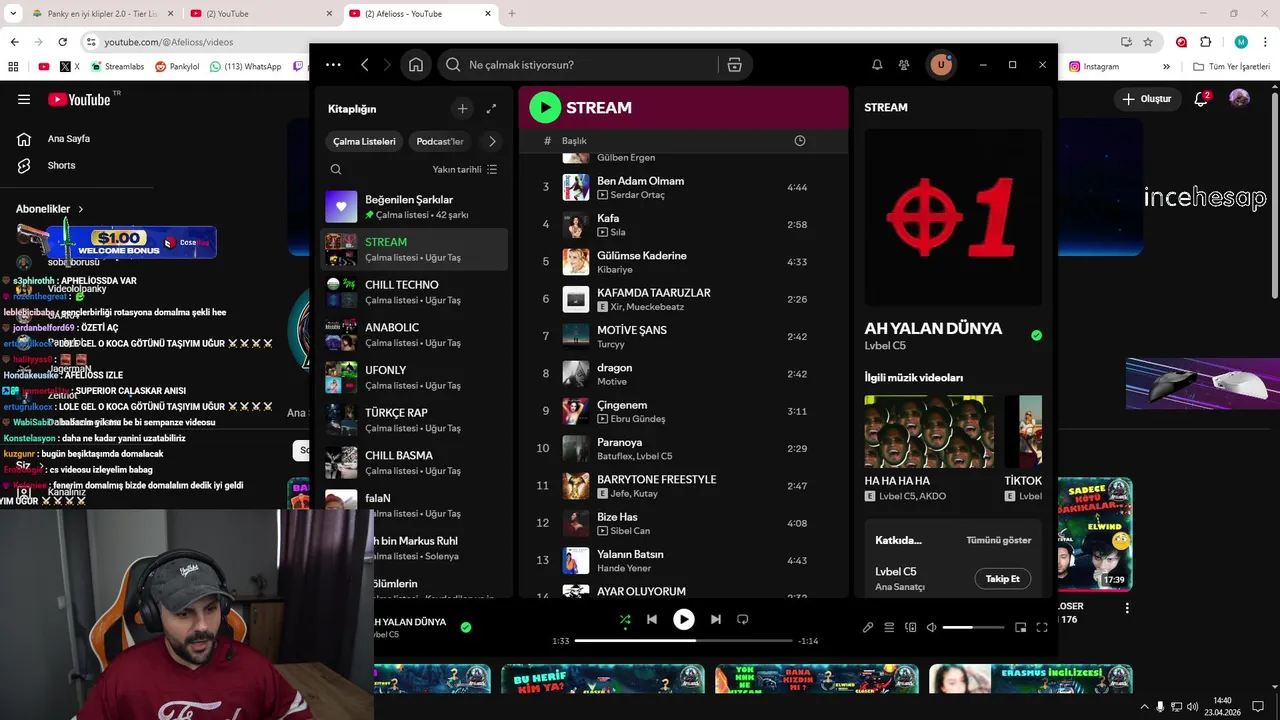Open the AH YALAN DÜNYA album cover
This screenshot has height=720, width=1280.
tap(953, 218)
